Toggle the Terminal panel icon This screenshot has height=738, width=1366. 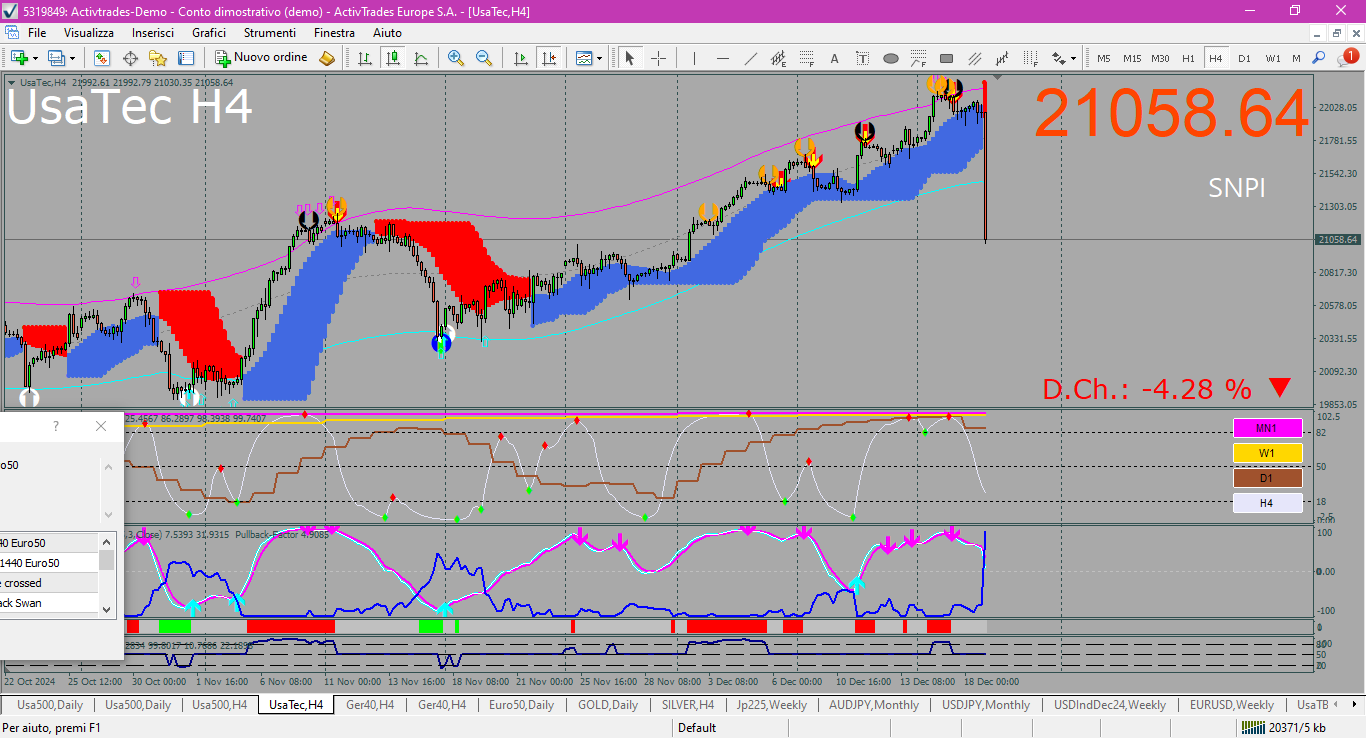[186, 58]
